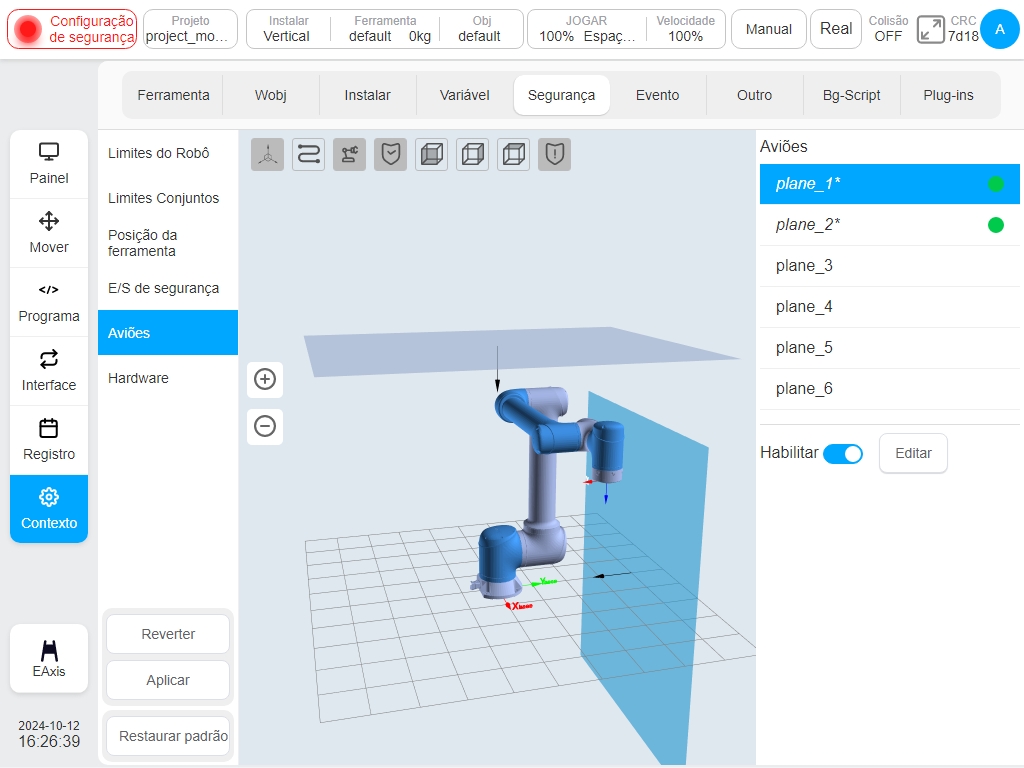Open Hardware settings

click(168, 378)
